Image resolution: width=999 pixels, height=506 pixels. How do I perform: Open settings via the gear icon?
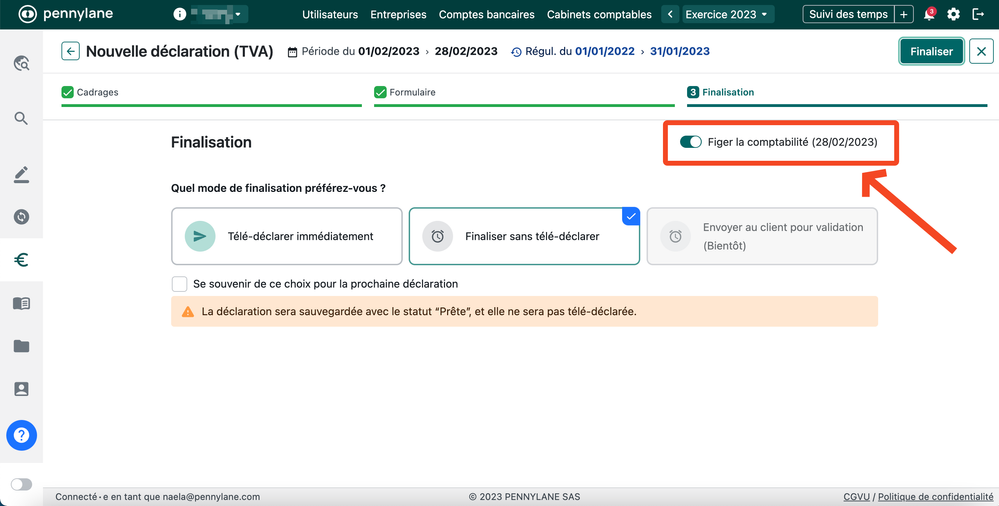[953, 15]
